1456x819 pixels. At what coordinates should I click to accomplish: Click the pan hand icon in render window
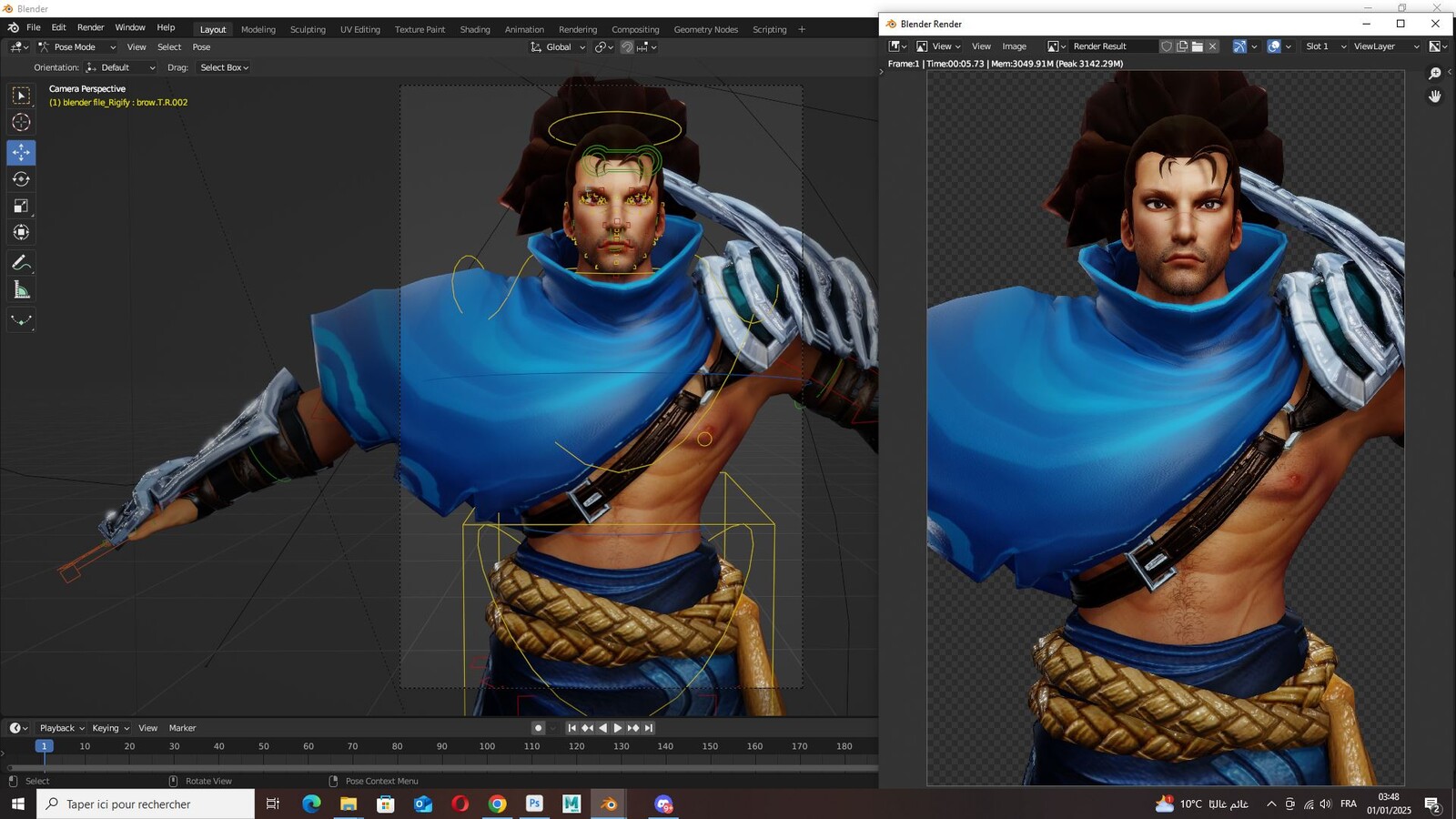[1435, 96]
